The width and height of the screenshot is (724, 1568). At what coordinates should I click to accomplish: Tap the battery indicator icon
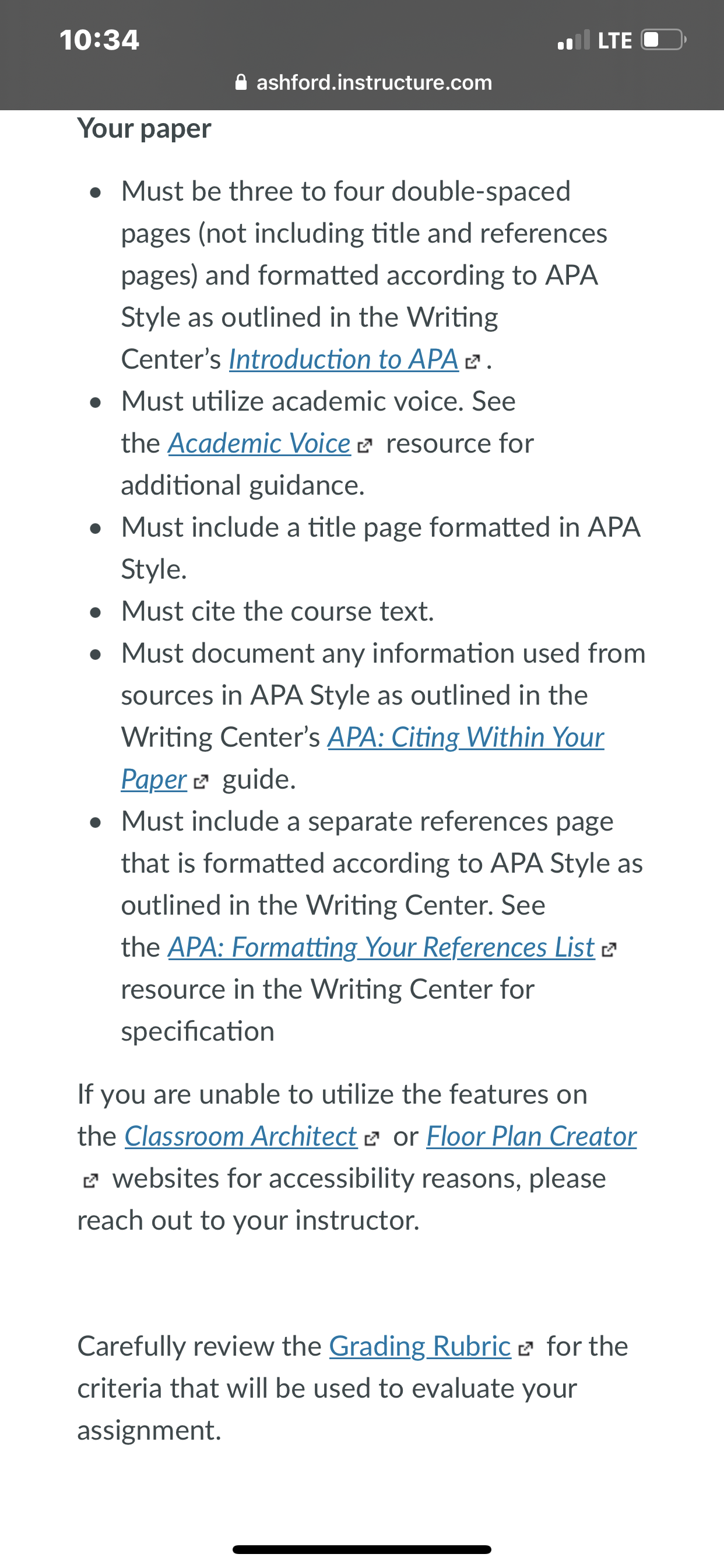[x=664, y=40]
